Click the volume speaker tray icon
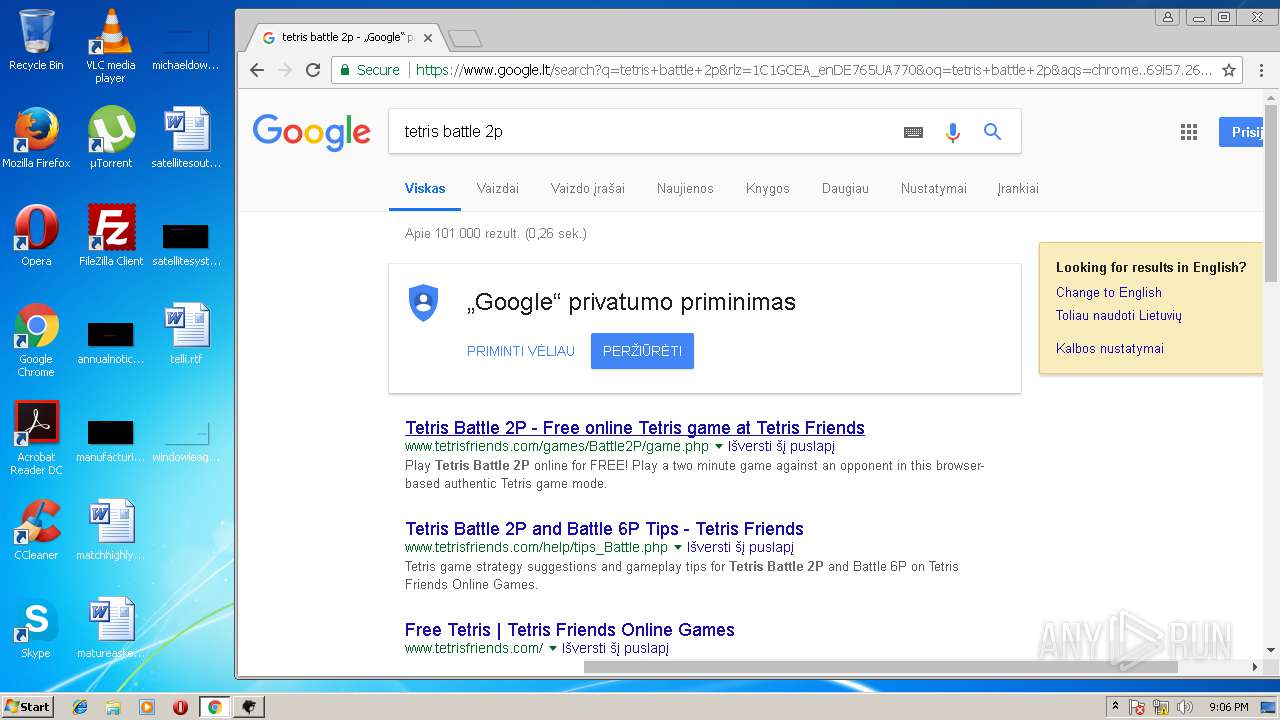The image size is (1280, 720). (x=1185, y=707)
